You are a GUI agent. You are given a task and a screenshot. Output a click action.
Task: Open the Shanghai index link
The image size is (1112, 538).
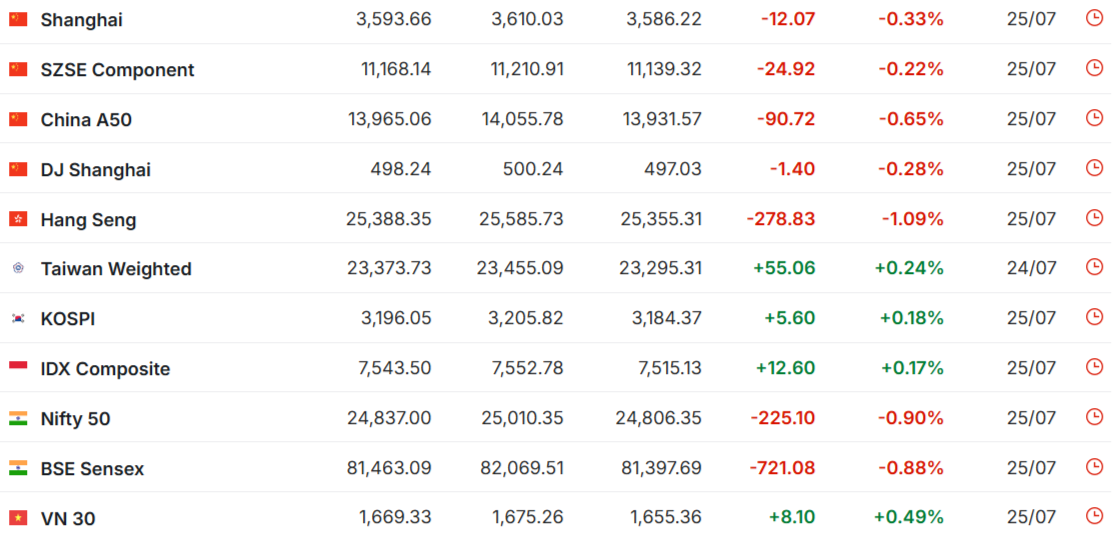coord(82,21)
